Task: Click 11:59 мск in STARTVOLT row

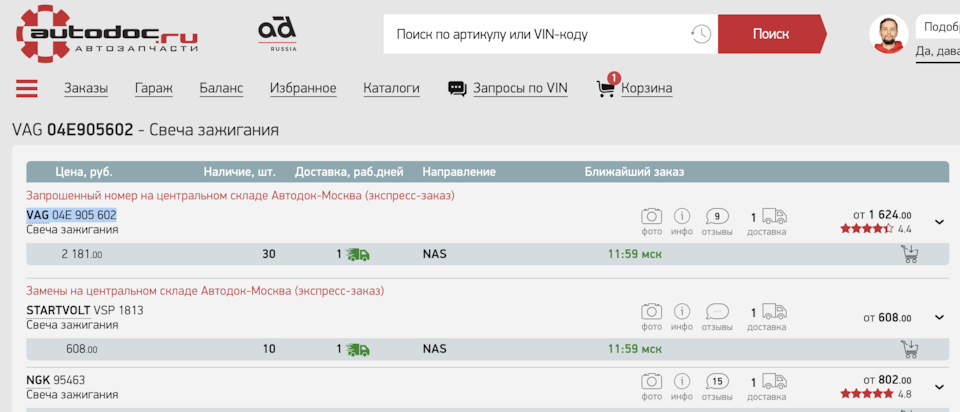Action: (x=635, y=350)
